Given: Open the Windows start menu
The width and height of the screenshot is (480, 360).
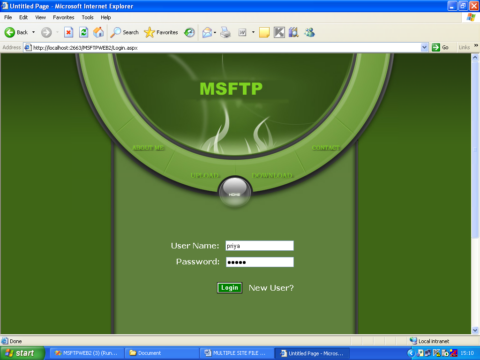Looking at the screenshot, I should (x=22, y=353).
